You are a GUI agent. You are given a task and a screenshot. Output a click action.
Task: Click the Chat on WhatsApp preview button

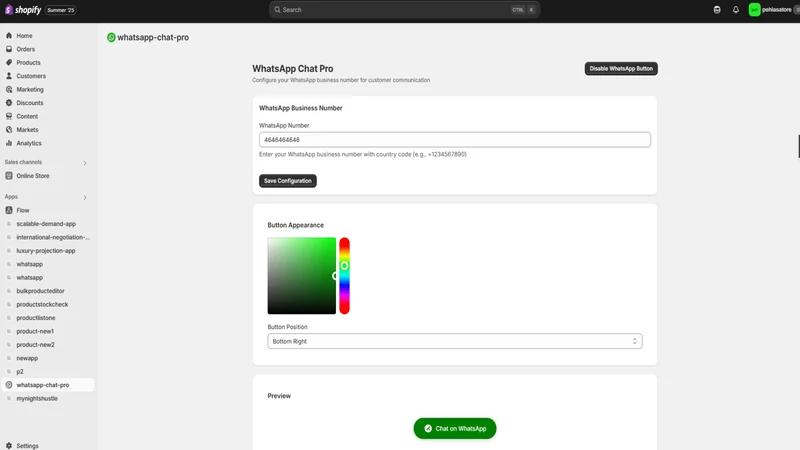(455, 429)
